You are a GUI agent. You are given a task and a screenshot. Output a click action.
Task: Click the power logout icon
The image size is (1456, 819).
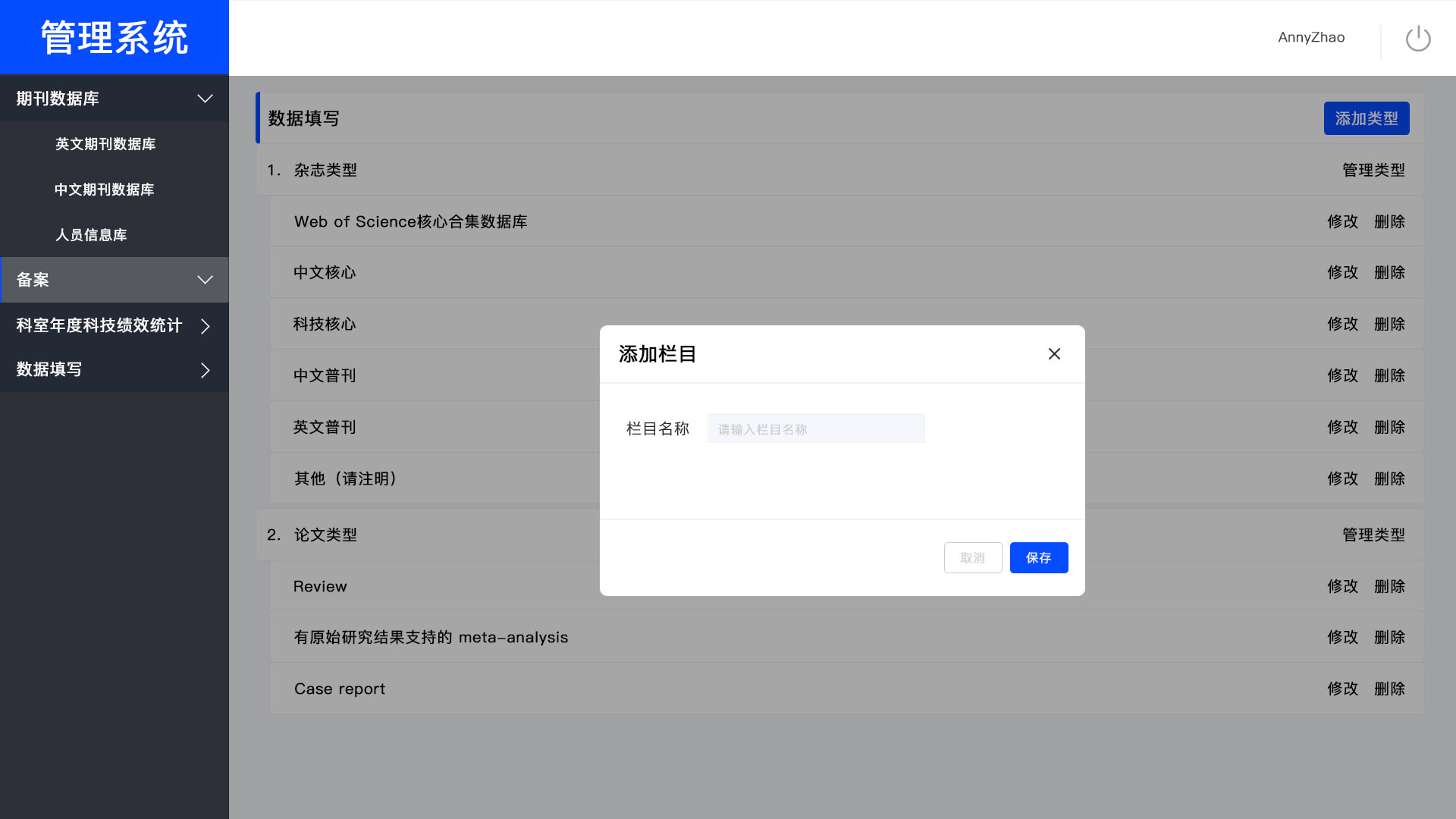[1417, 38]
